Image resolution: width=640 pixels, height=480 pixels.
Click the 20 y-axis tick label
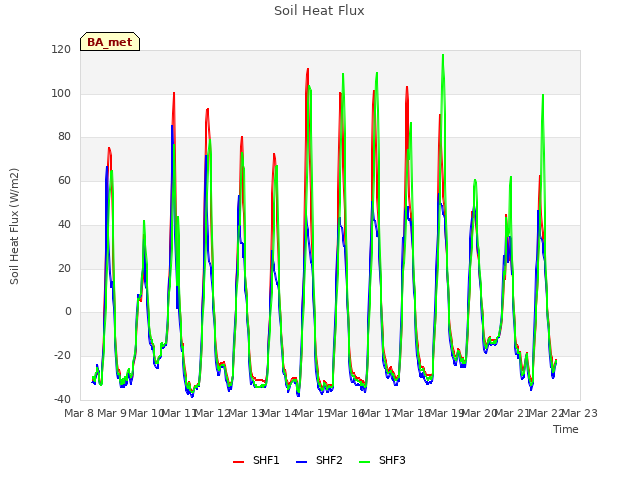point(64,269)
